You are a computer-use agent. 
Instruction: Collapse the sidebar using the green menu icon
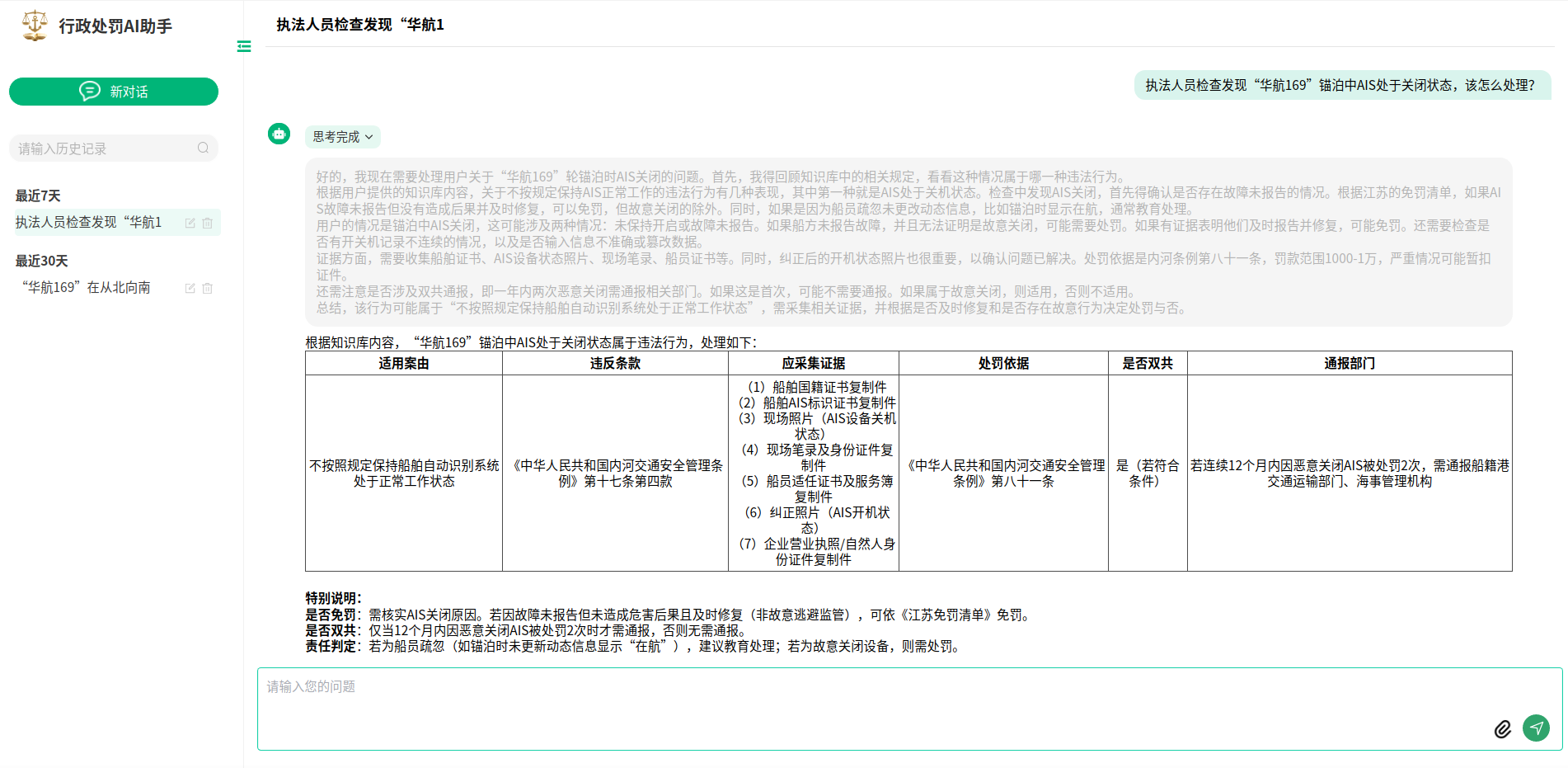pos(244,46)
